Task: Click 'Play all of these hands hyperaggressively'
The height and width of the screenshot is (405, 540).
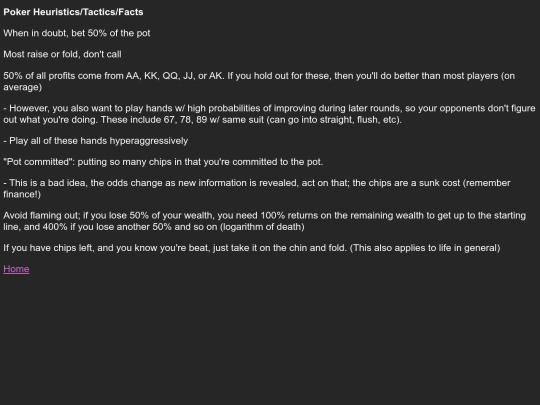Action: (x=96, y=141)
